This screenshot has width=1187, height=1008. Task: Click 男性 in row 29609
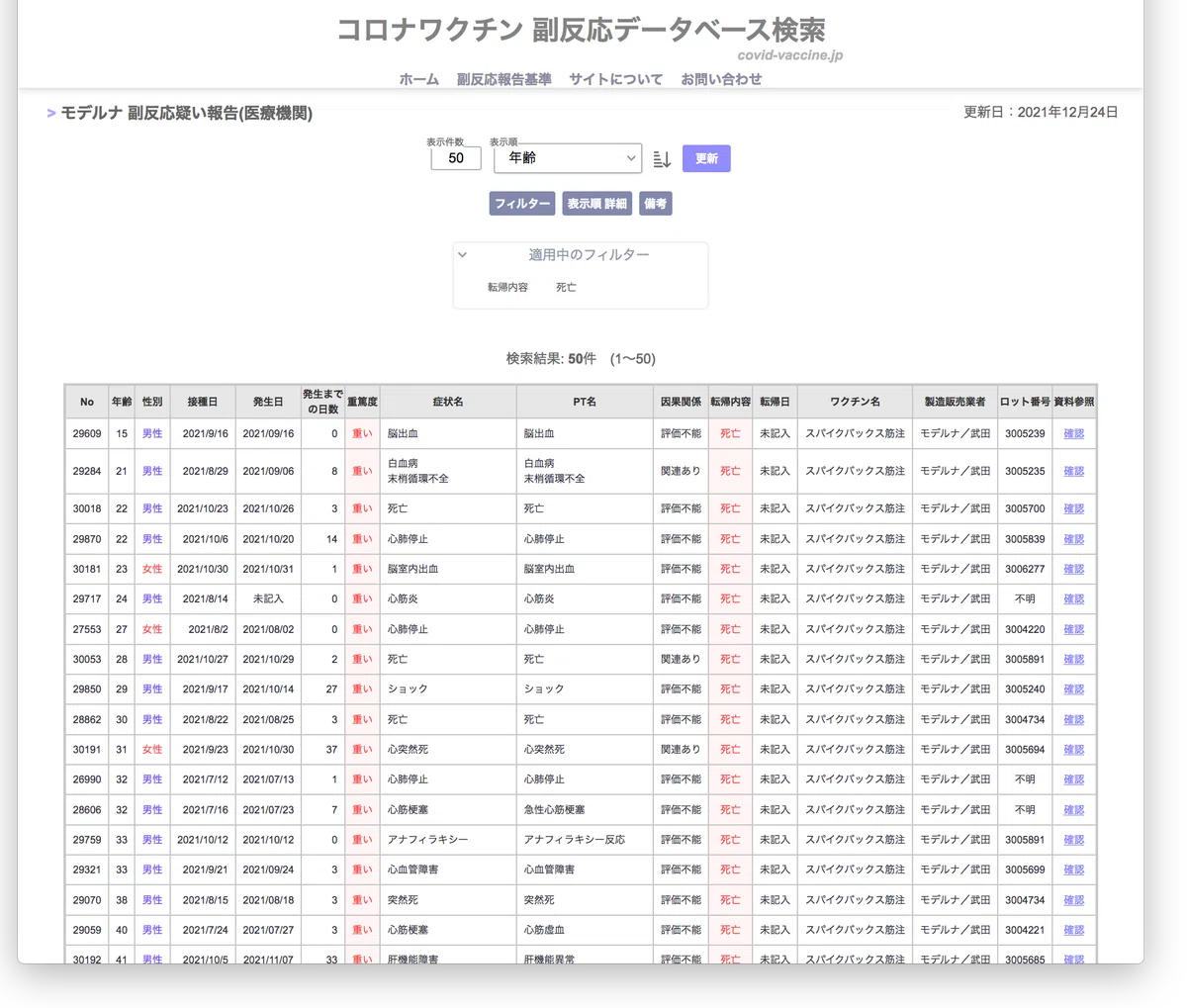[x=152, y=433]
